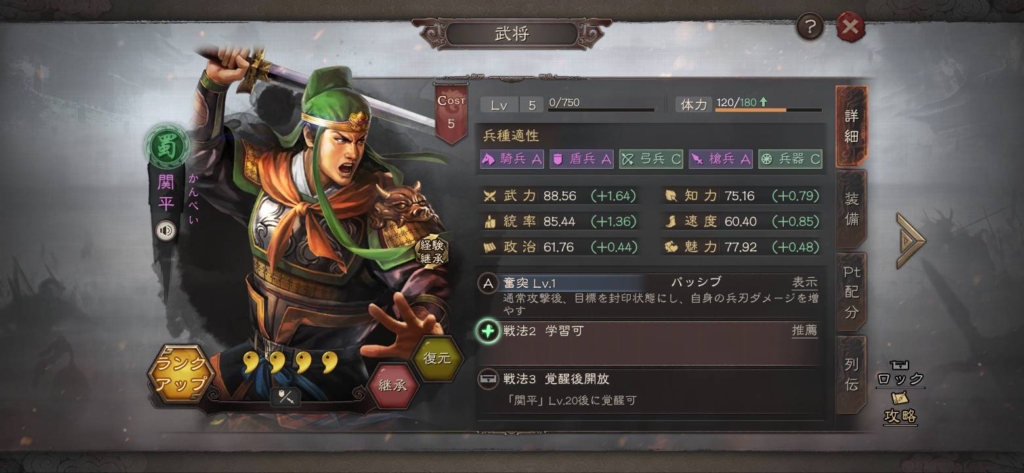The height and width of the screenshot is (473, 1024).
Task: Select the 騎兵 A troop aptitude icon
Action: pyautogui.click(x=512, y=159)
